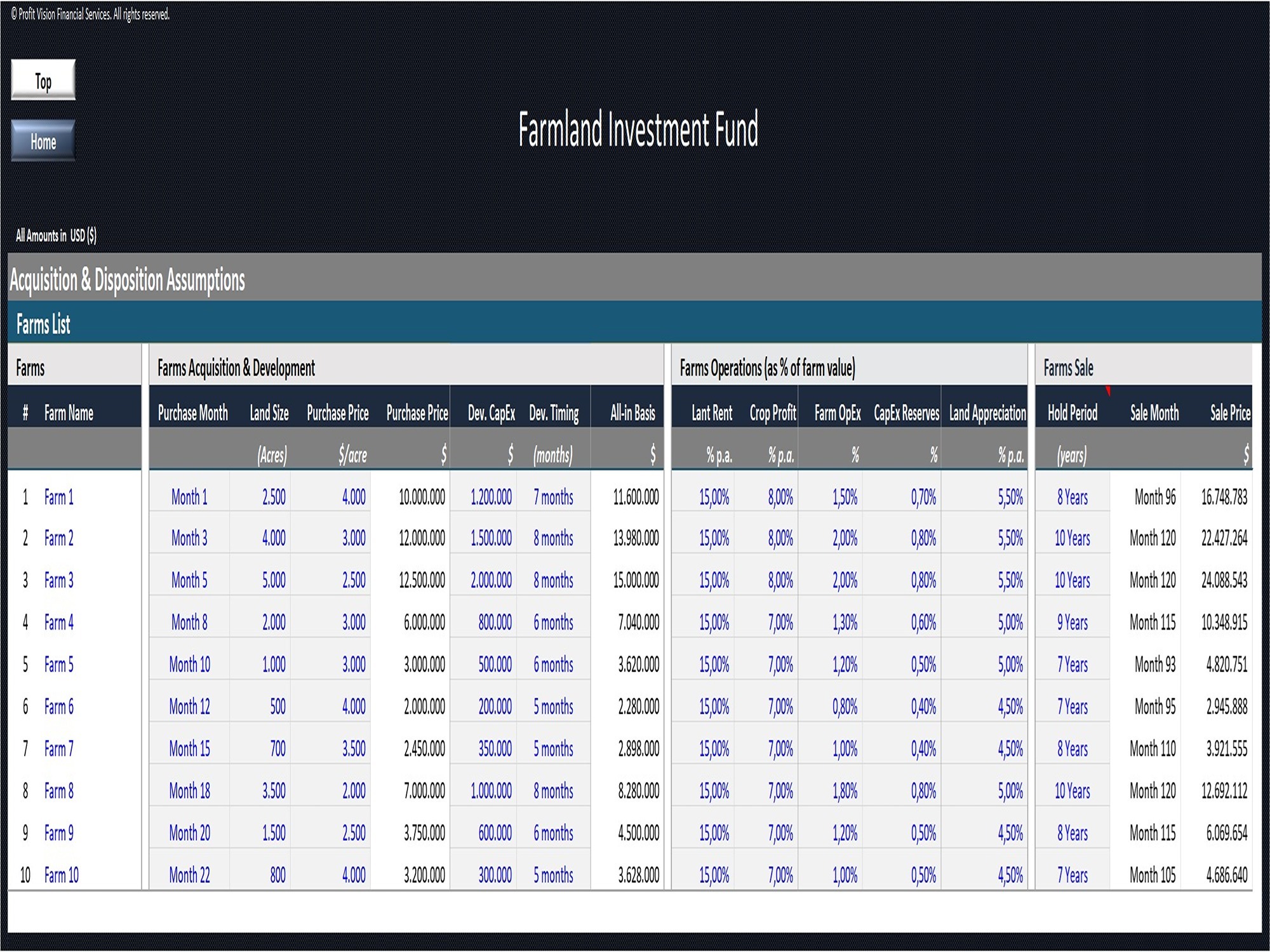Select Farm 7 price per acre 3.500

tap(354, 749)
